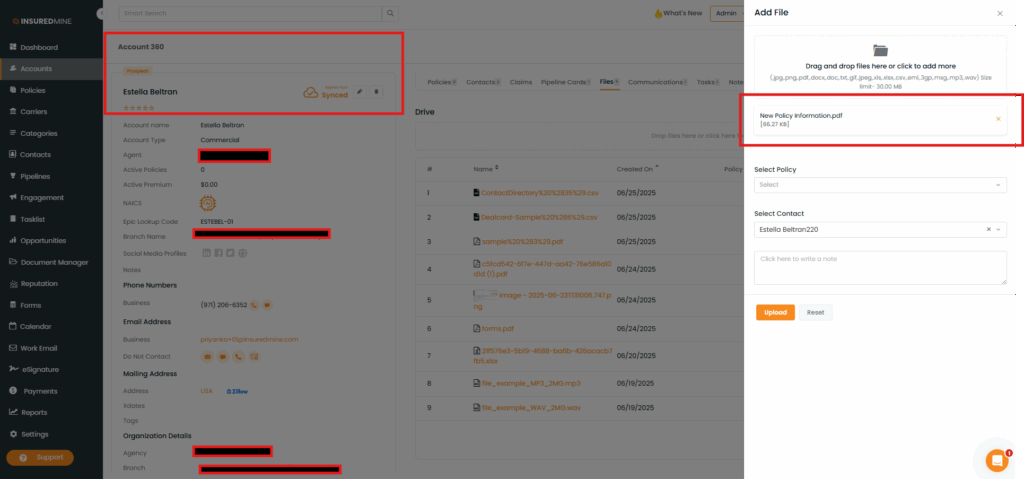This screenshot has height=479, width=1024.
Task: Toggle Do Not Contact mail option
Action: click(x=254, y=357)
